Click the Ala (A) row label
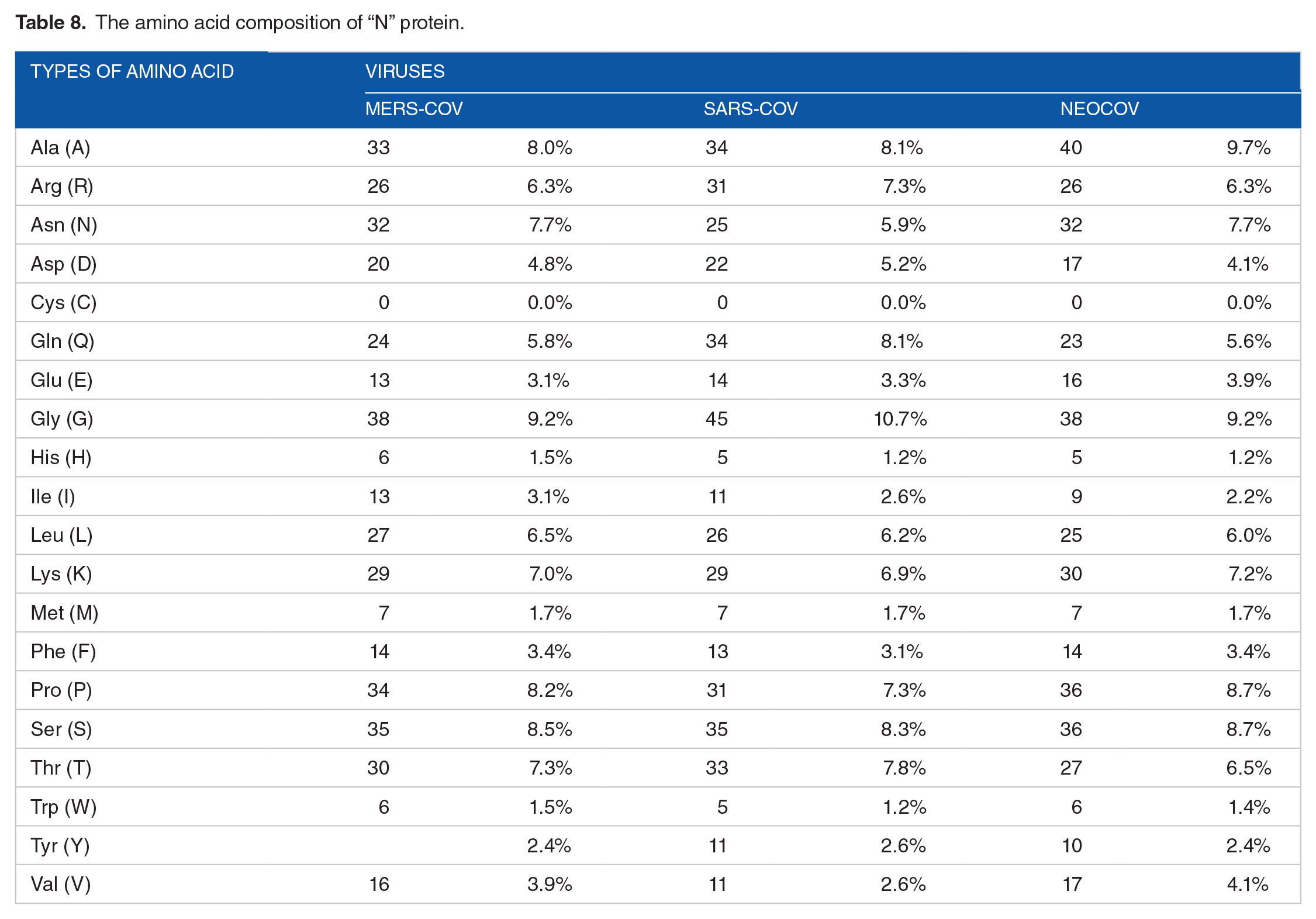The height and width of the screenshot is (919, 1316). pos(61,147)
